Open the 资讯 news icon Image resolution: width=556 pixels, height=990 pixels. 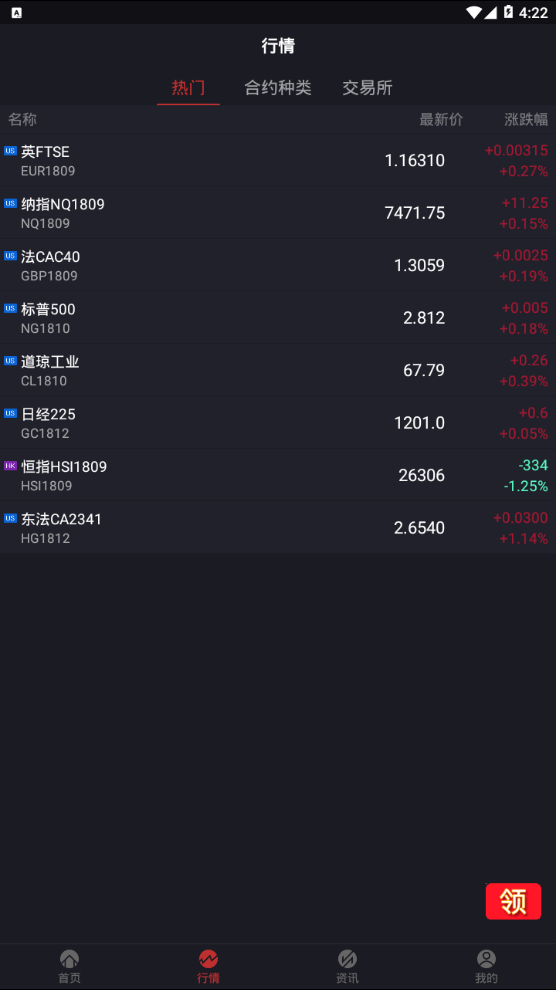(347, 960)
